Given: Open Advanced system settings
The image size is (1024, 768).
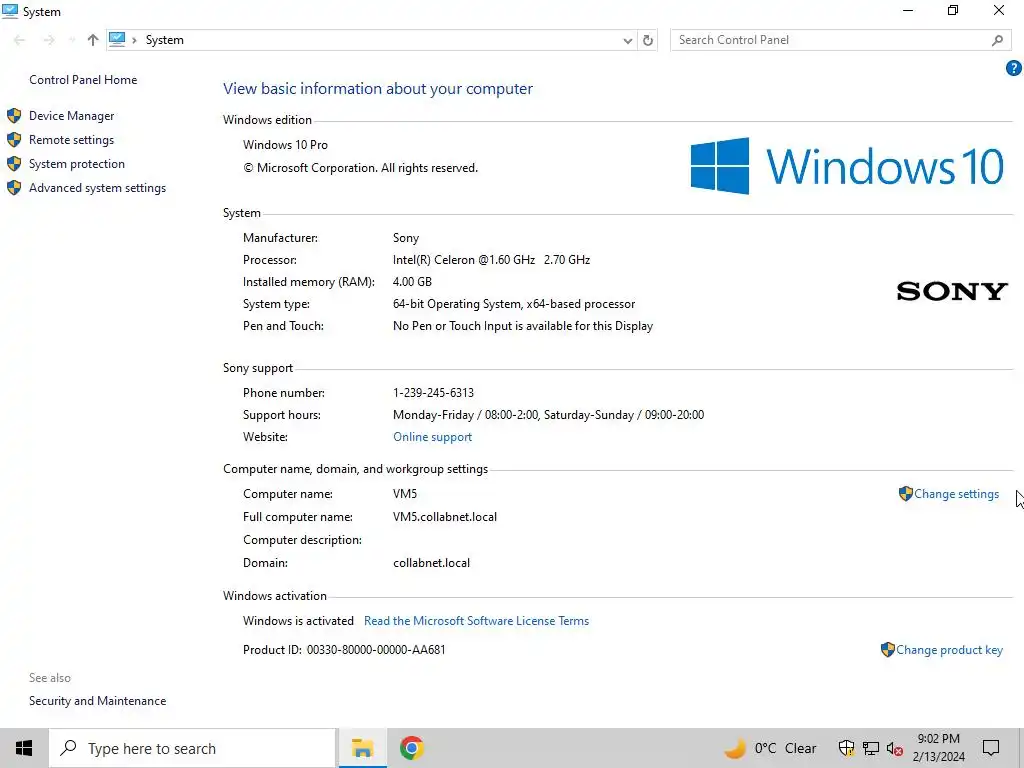Looking at the screenshot, I should 97,188.
